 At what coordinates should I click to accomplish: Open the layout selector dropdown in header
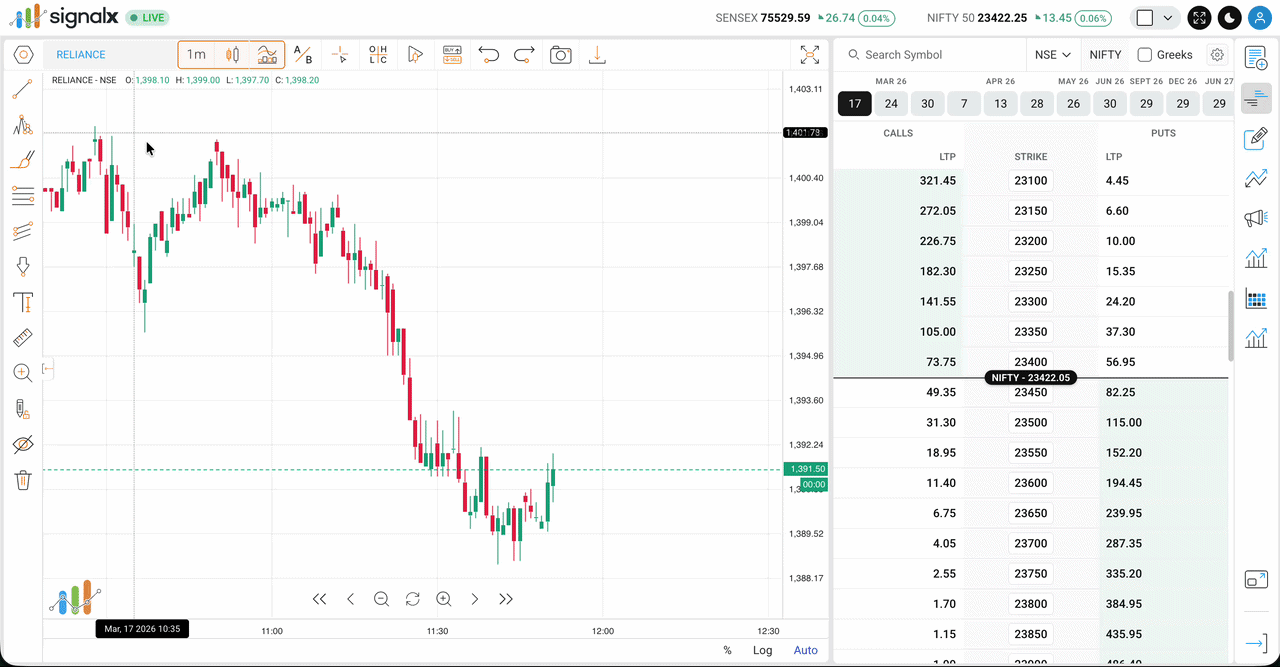click(1154, 18)
